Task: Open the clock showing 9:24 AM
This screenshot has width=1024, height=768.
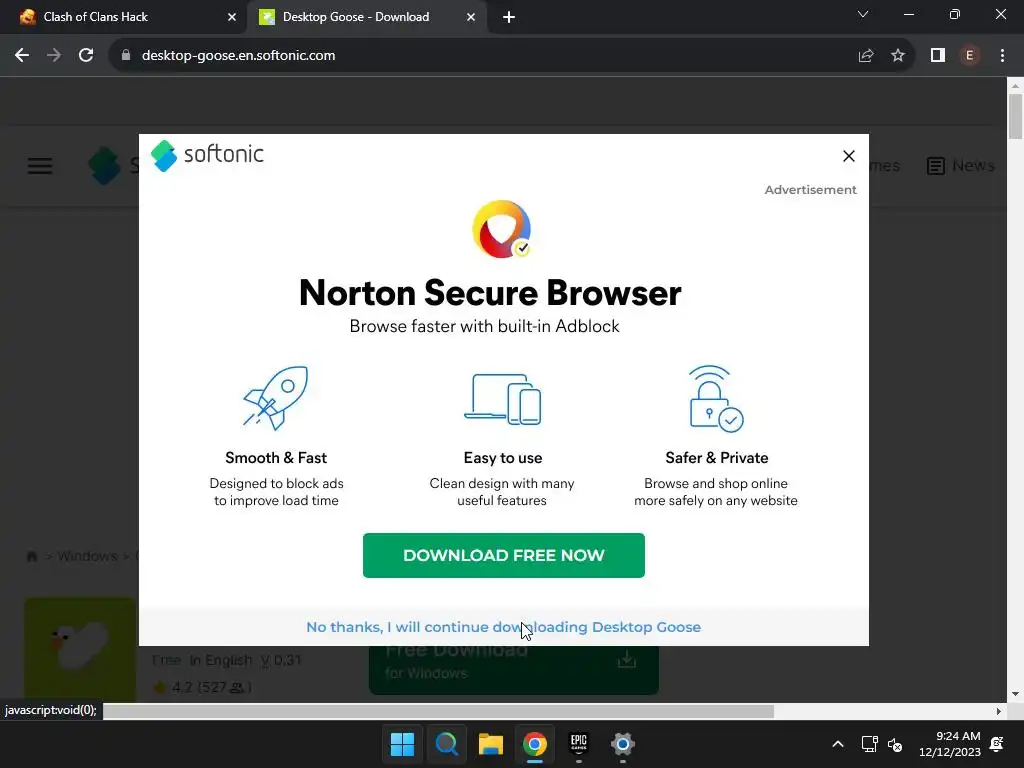Action: (950, 744)
